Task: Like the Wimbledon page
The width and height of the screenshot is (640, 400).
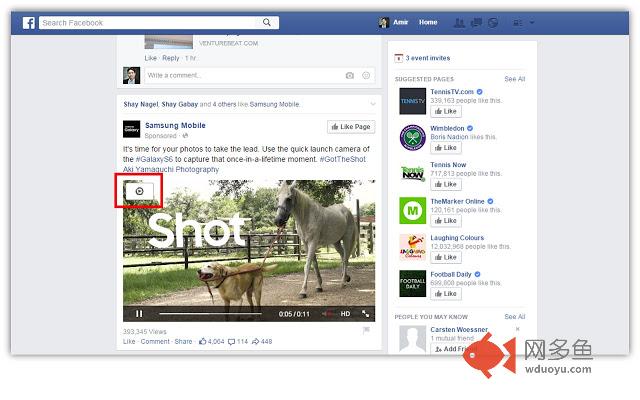Action: tap(446, 148)
